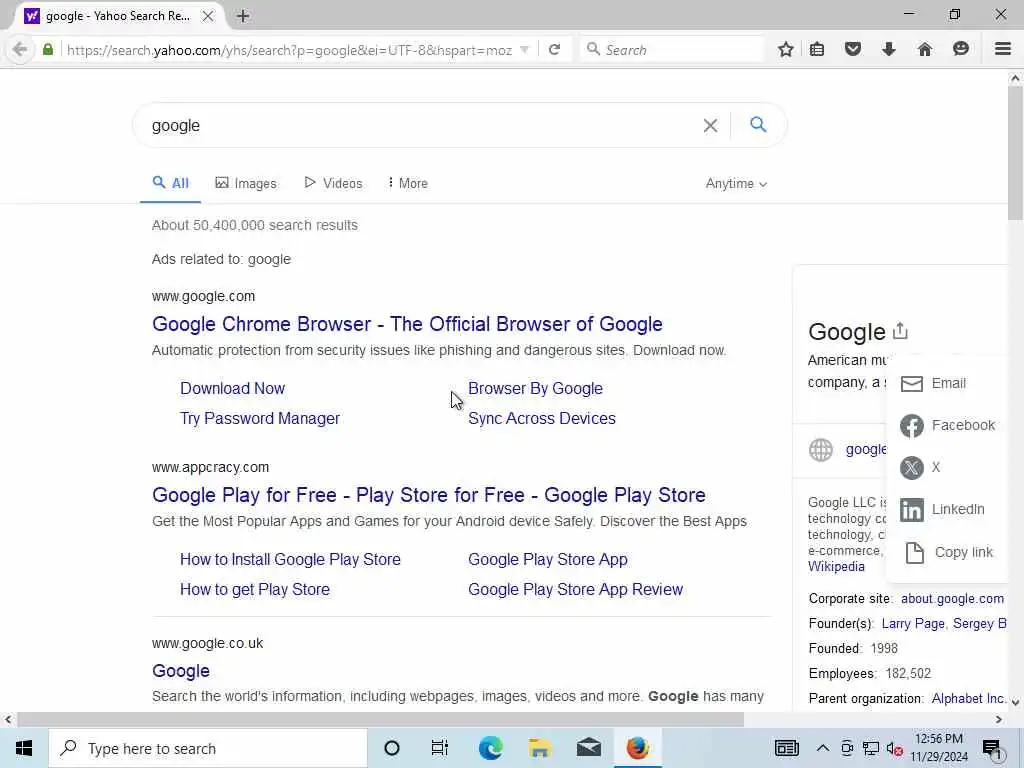Save page to Pocket icon
This screenshot has width=1024, height=768.
(853, 49)
